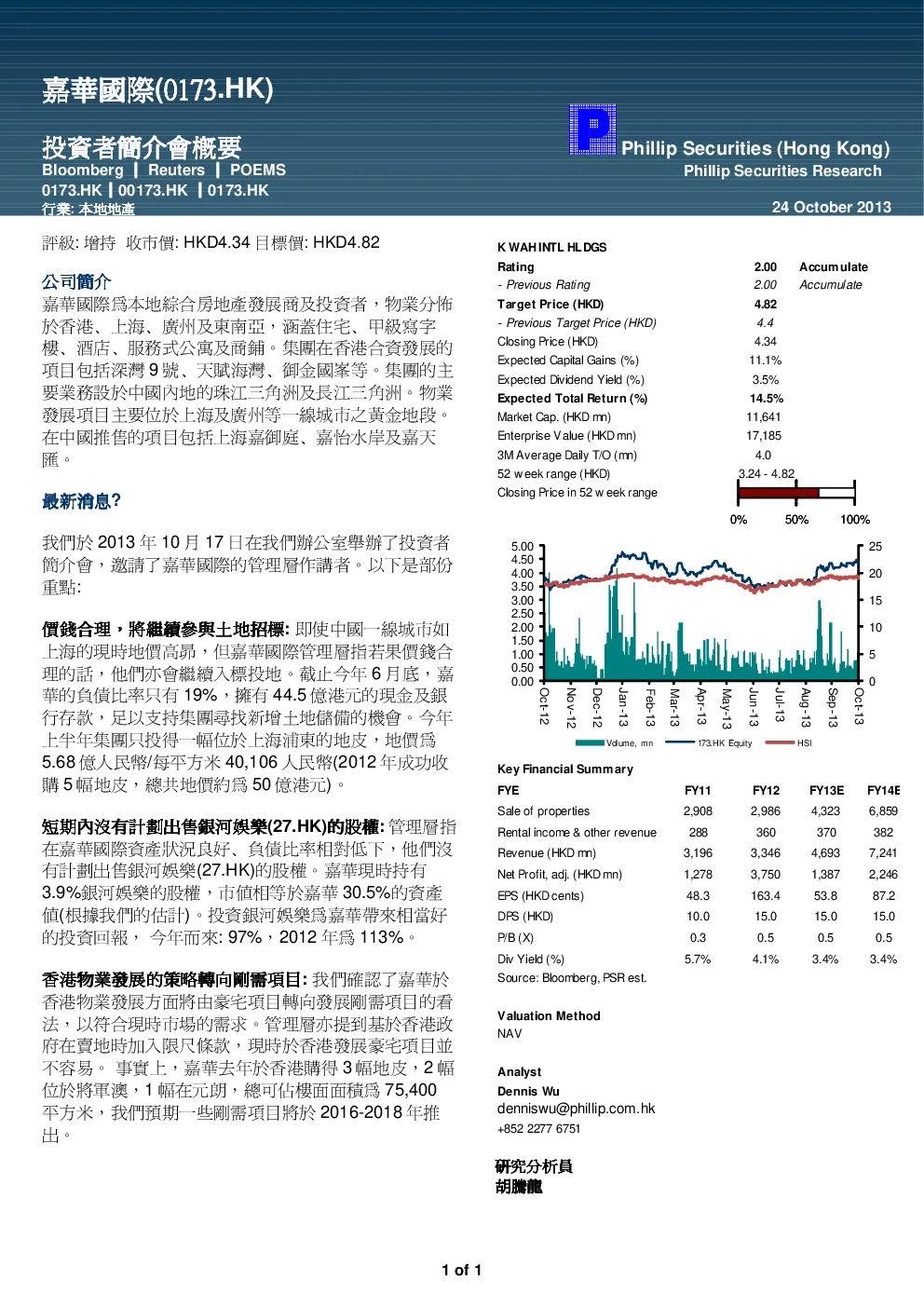The image size is (924, 1307).
Task: Select the 公司簡介 section heading
Action: pos(76,281)
